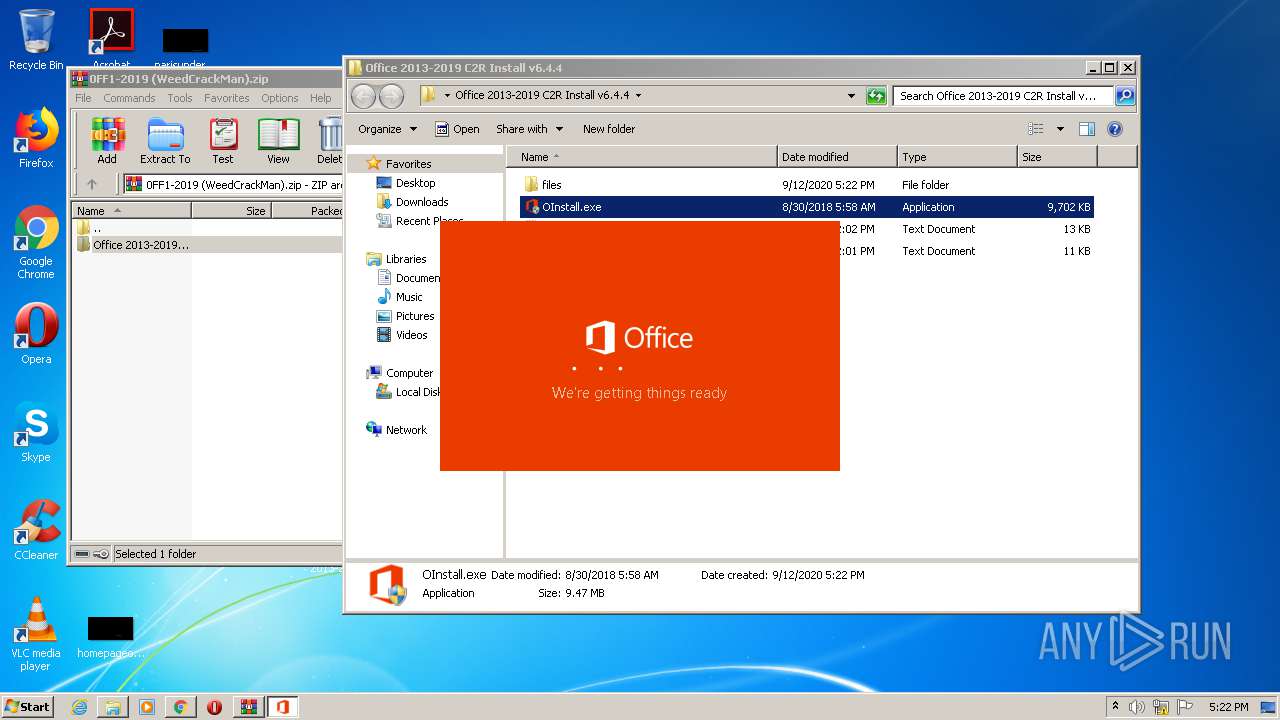This screenshot has height=720, width=1280.
Task: Open Videos library
Action: point(402,335)
